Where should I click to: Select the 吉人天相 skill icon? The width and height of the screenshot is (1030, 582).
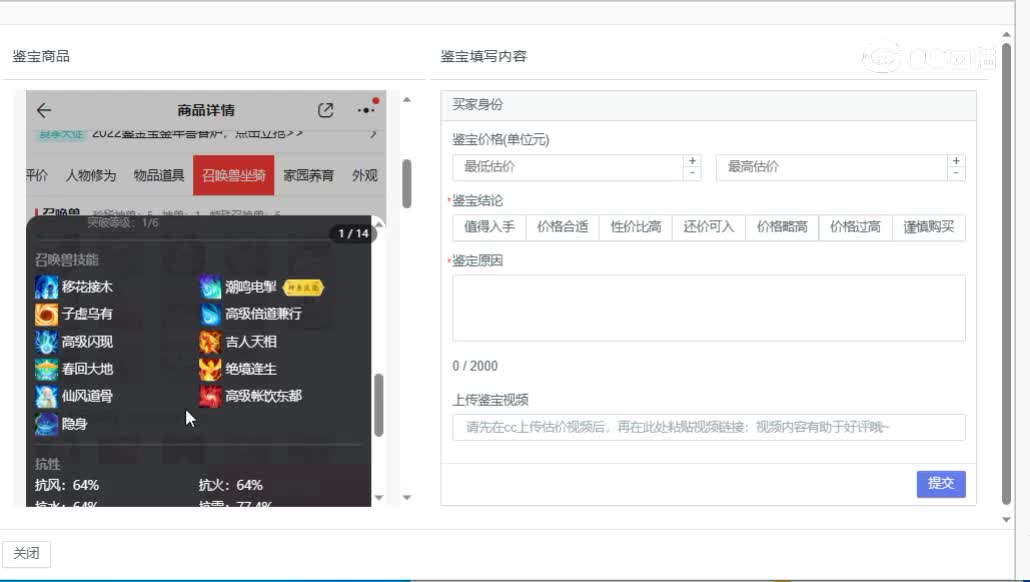tap(210, 341)
